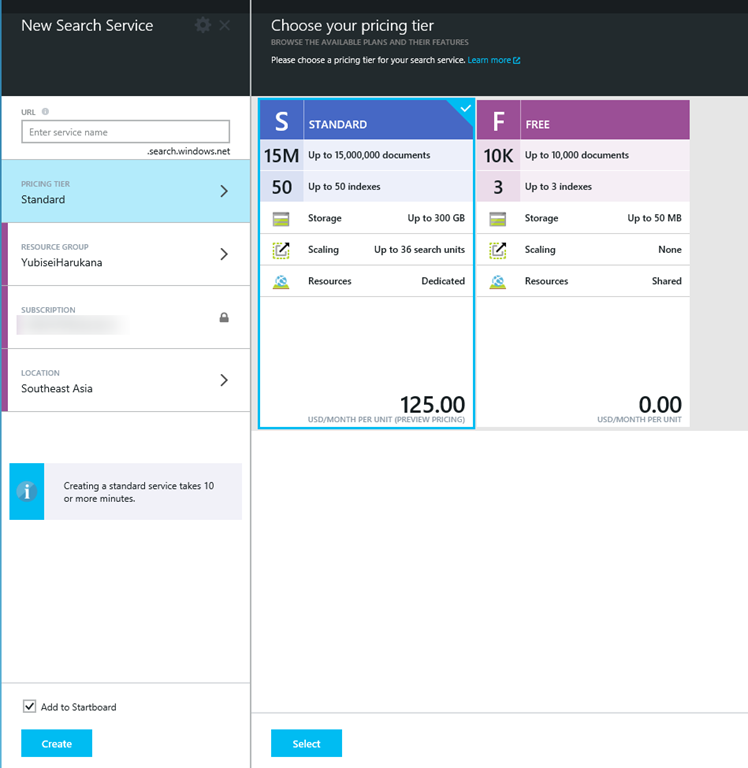Click the info icon beside standard service notice
748x768 pixels.
(x=27, y=491)
